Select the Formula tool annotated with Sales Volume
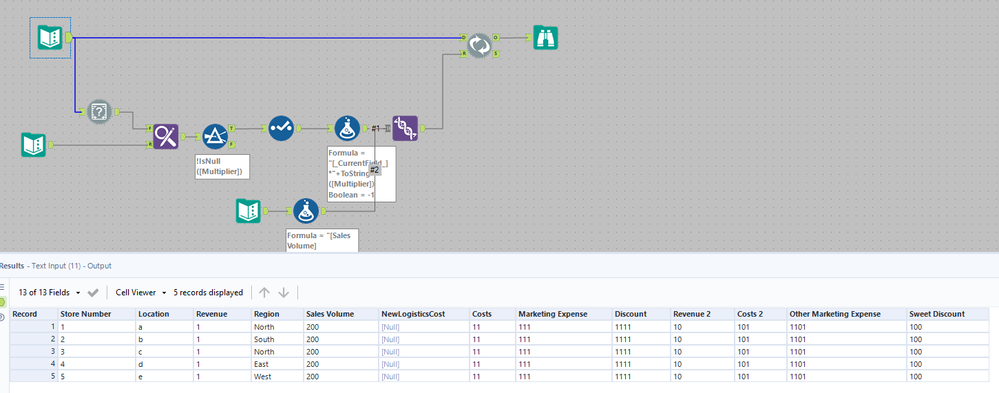 (306, 211)
